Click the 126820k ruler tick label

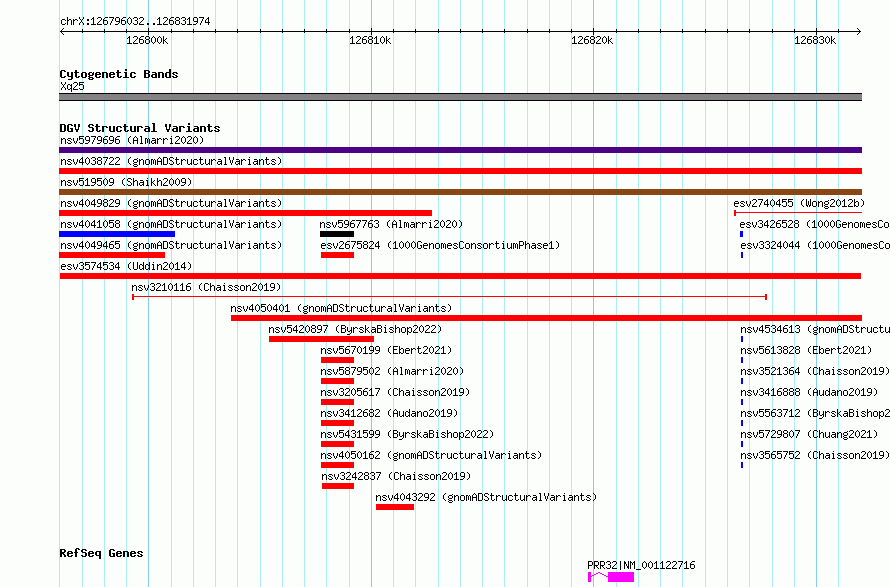[592, 40]
